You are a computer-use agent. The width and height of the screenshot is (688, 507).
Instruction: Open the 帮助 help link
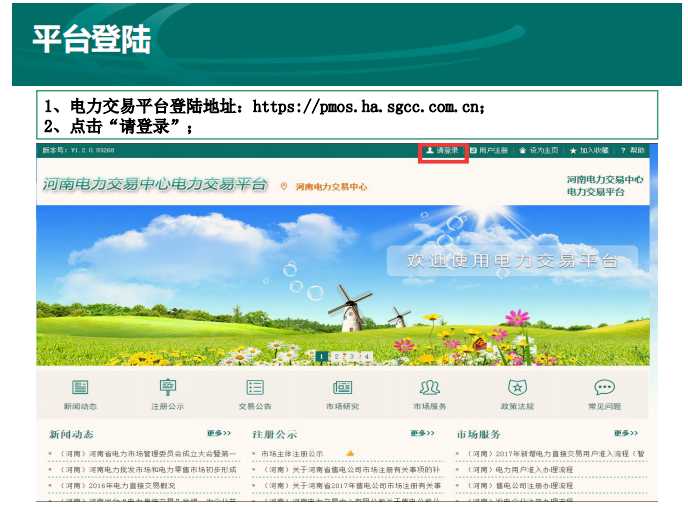tap(633, 151)
